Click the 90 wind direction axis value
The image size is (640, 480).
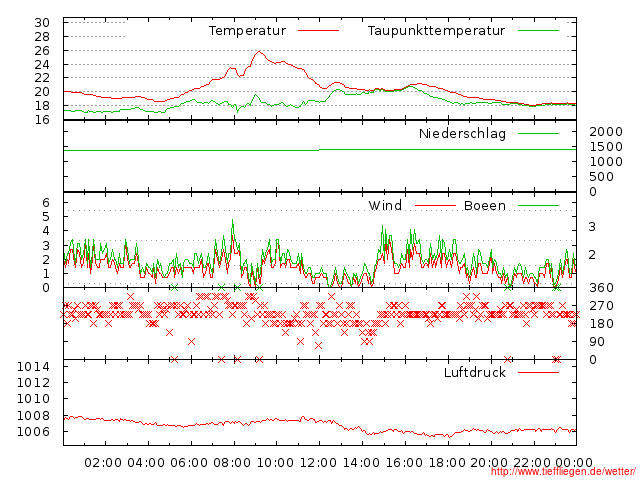click(597, 342)
